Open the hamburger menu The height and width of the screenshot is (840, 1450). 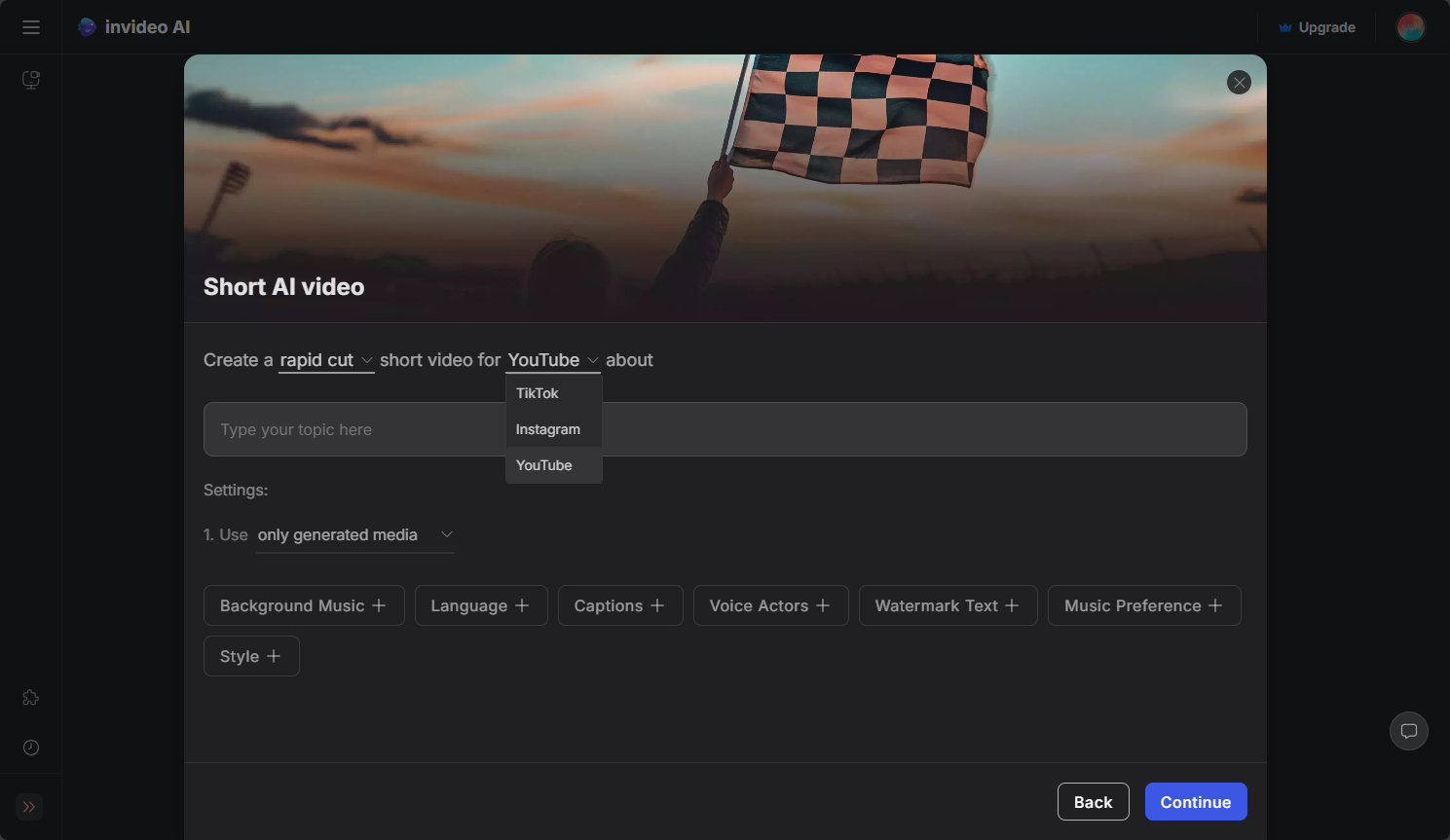(31, 27)
